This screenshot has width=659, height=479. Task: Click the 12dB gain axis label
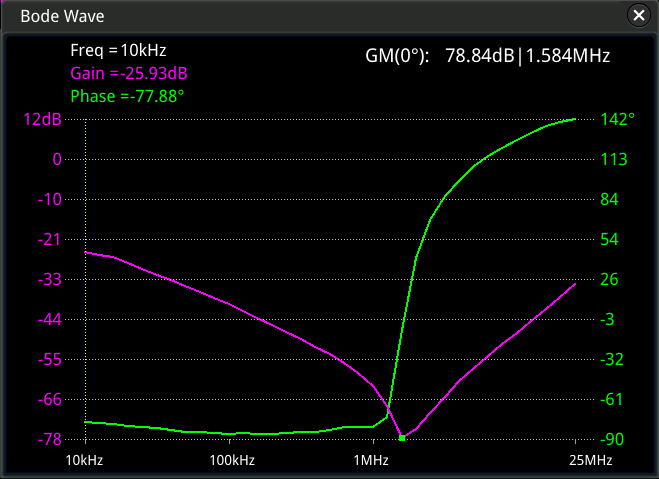[x=44, y=119]
